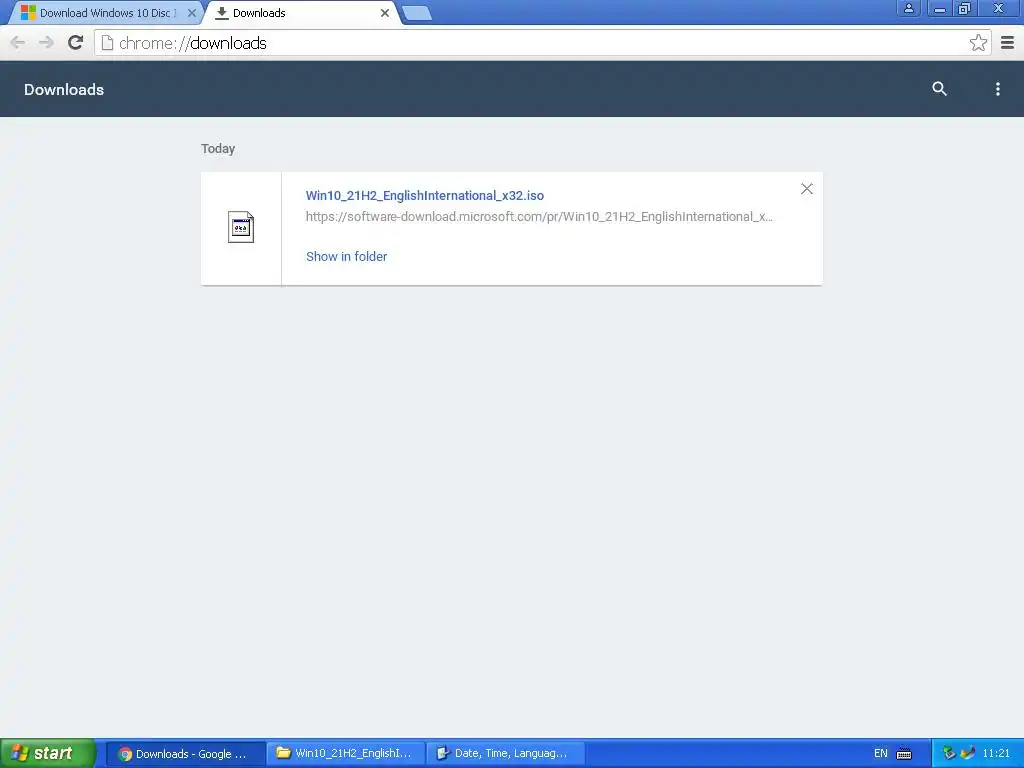Open Date, Time, Languag... taskbar button
The image size is (1024, 768).
point(505,754)
